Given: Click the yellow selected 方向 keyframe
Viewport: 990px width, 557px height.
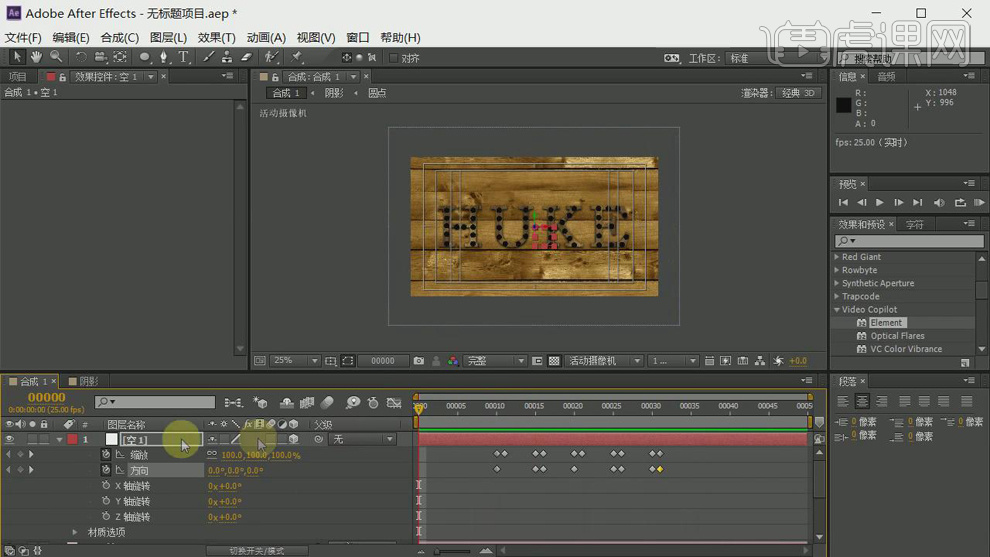Looking at the screenshot, I should pyautogui.click(x=660, y=469).
